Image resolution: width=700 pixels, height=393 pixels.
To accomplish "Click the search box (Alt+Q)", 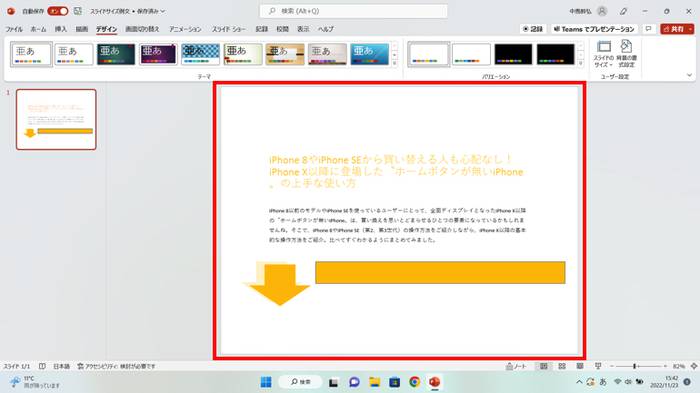I will point(354,11).
